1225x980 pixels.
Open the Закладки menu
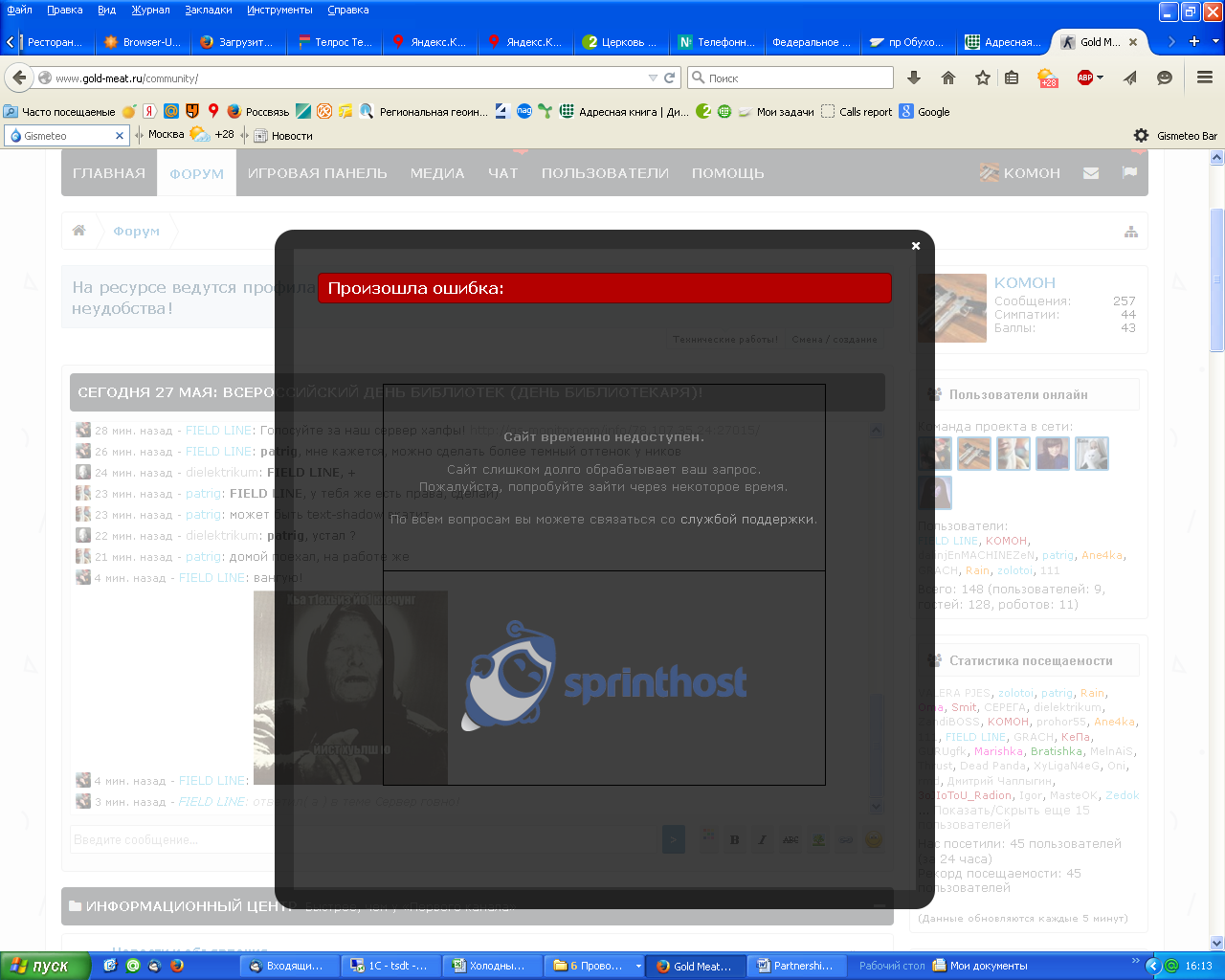click(x=209, y=10)
